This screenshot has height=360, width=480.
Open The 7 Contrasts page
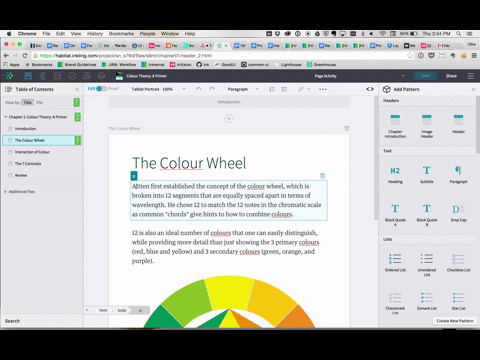[x=28, y=164]
